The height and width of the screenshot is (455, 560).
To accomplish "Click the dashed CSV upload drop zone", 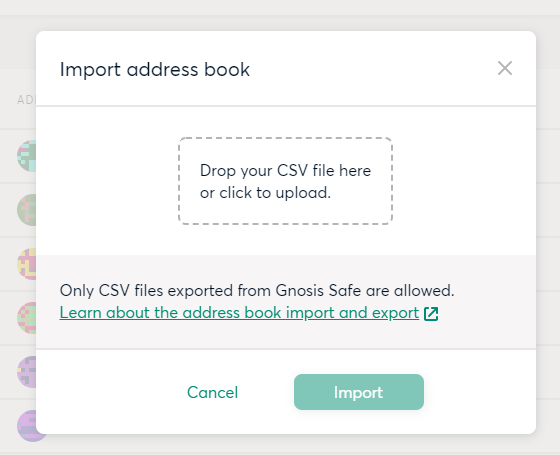I will (x=285, y=181).
